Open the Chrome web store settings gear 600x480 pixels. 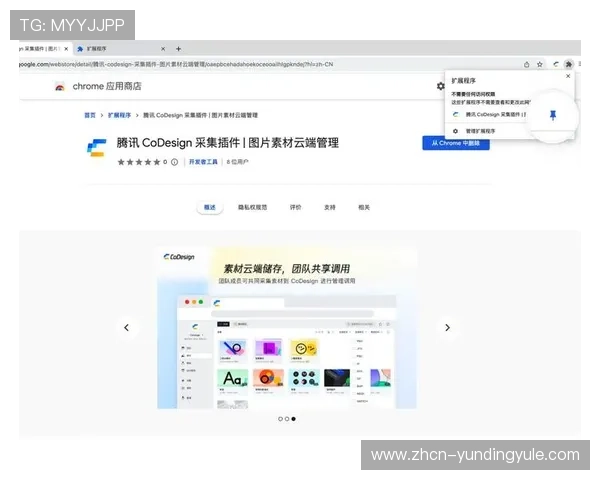(x=440, y=86)
